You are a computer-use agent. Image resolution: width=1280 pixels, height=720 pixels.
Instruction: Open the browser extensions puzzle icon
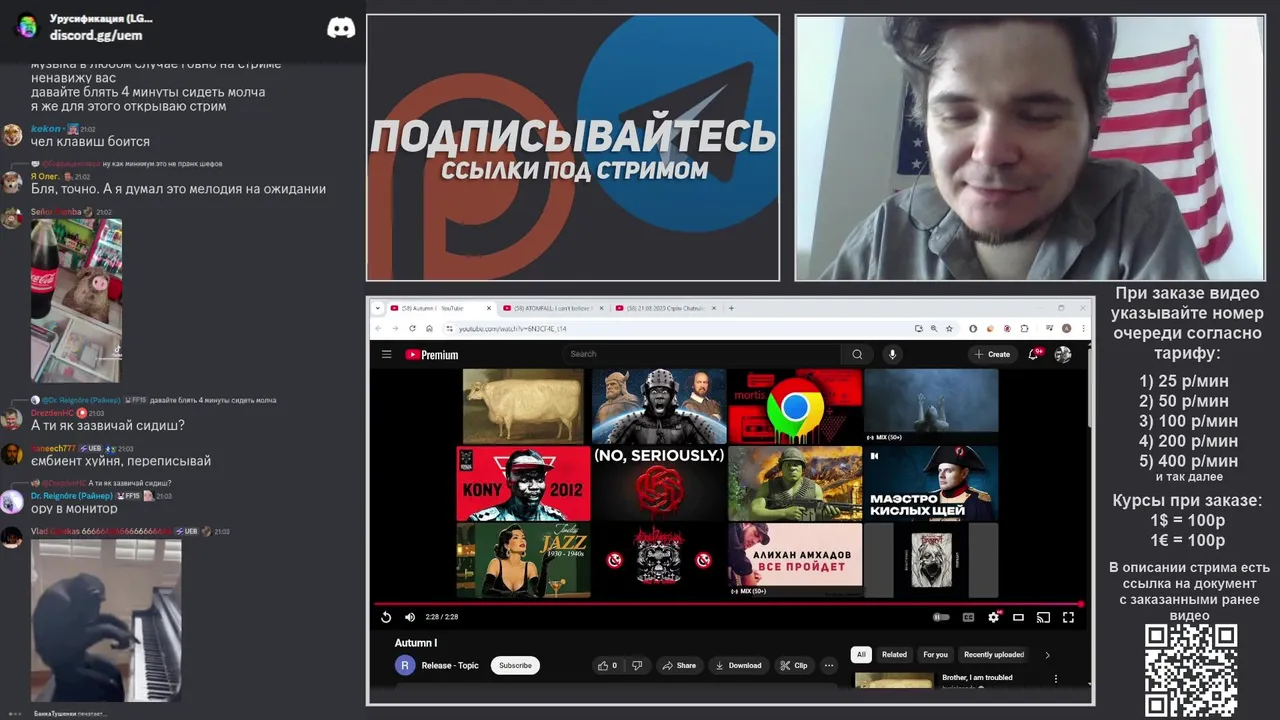point(1025,328)
